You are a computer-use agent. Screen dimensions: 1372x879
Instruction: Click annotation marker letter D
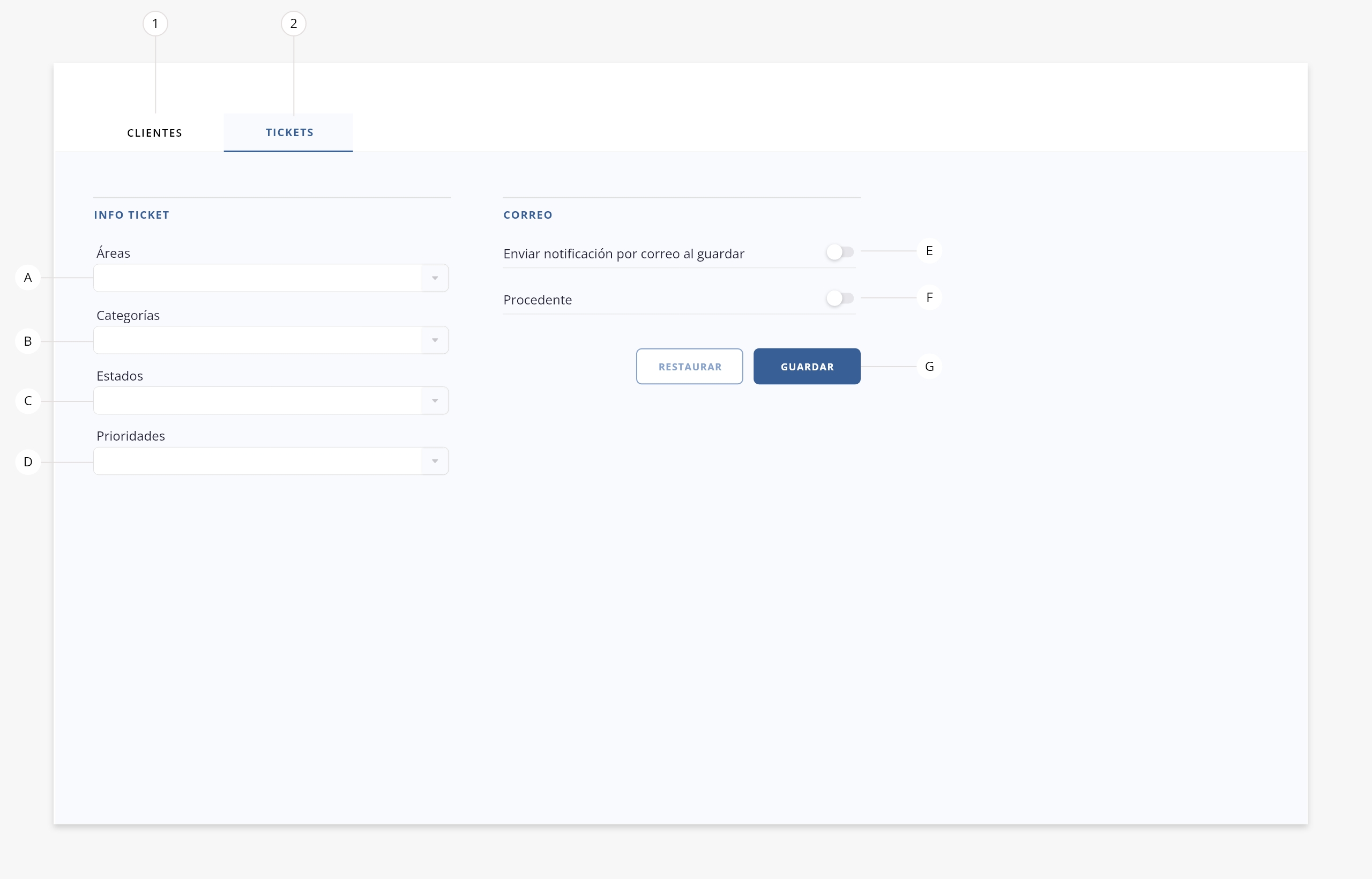pyautogui.click(x=27, y=462)
